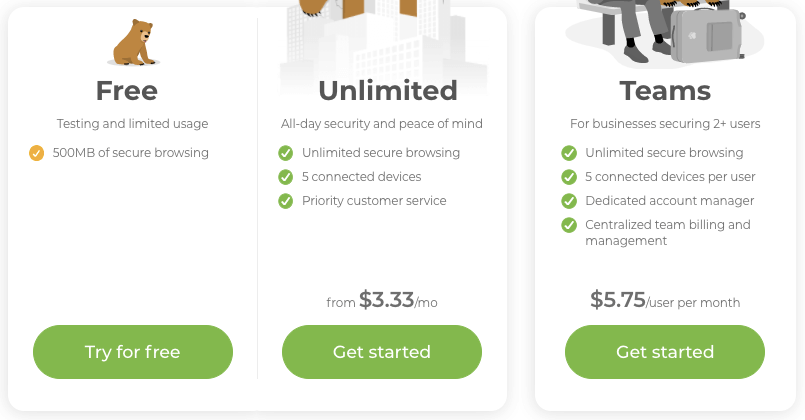Click checkmark beside 5 connected devices per user
Viewport: 805px width, 420px height.
coord(569,177)
